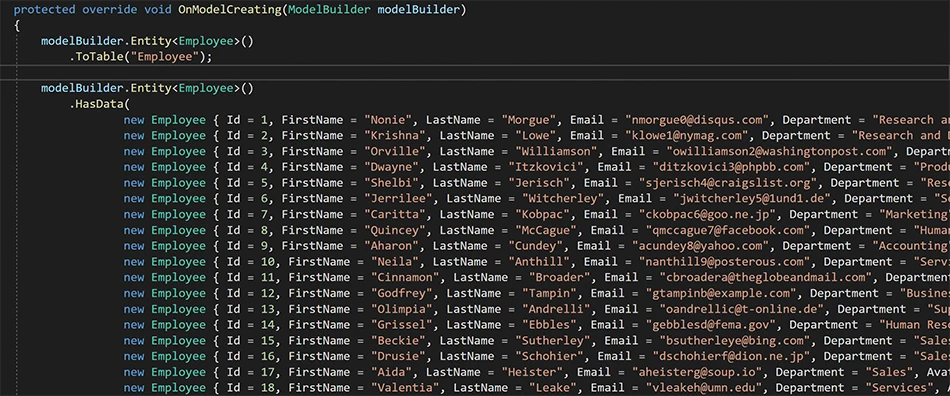Click the last name "Itzkovici"
950x396 pixels.
pyautogui.click(x=546, y=167)
